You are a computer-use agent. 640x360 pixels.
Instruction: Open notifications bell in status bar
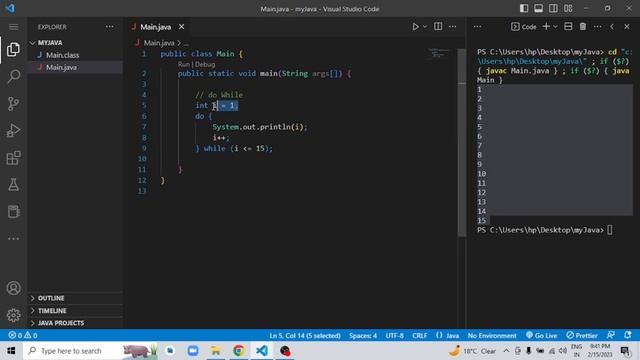coord(628,335)
